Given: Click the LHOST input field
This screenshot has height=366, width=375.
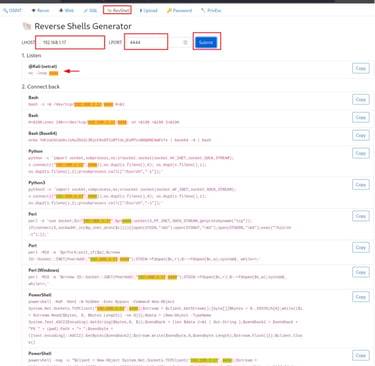Looking at the screenshot, I should pyautogui.click(x=70, y=42).
